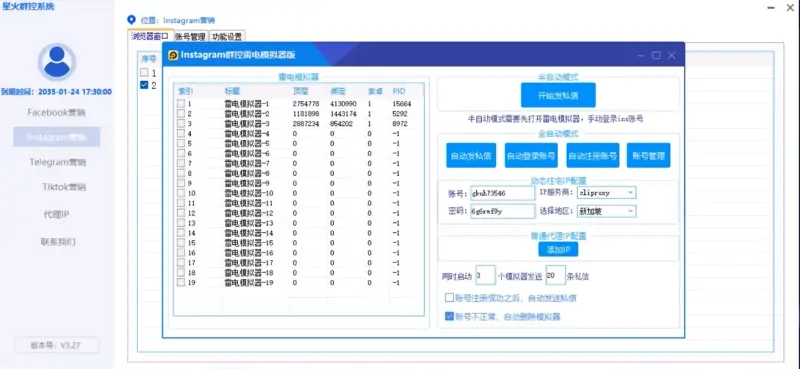Enable 账号注册成功之后,自动发送私信 checkbox
The height and width of the screenshot is (369, 800).
pyautogui.click(x=449, y=298)
